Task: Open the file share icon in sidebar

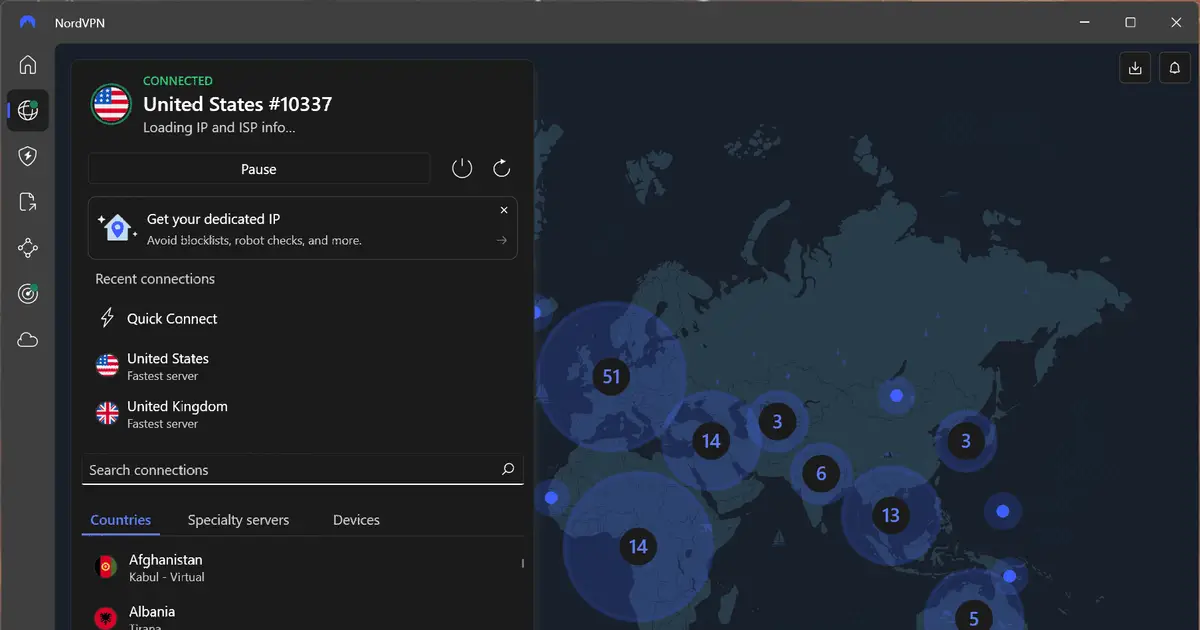Action: [28, 202]
